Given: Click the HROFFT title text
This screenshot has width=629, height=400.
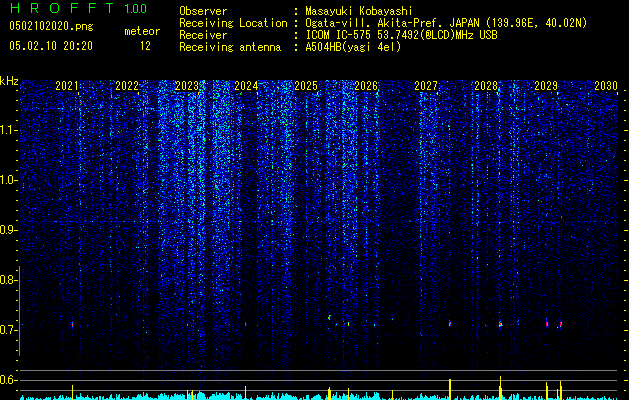Looking at the screenshot, I should coord(61,8).
